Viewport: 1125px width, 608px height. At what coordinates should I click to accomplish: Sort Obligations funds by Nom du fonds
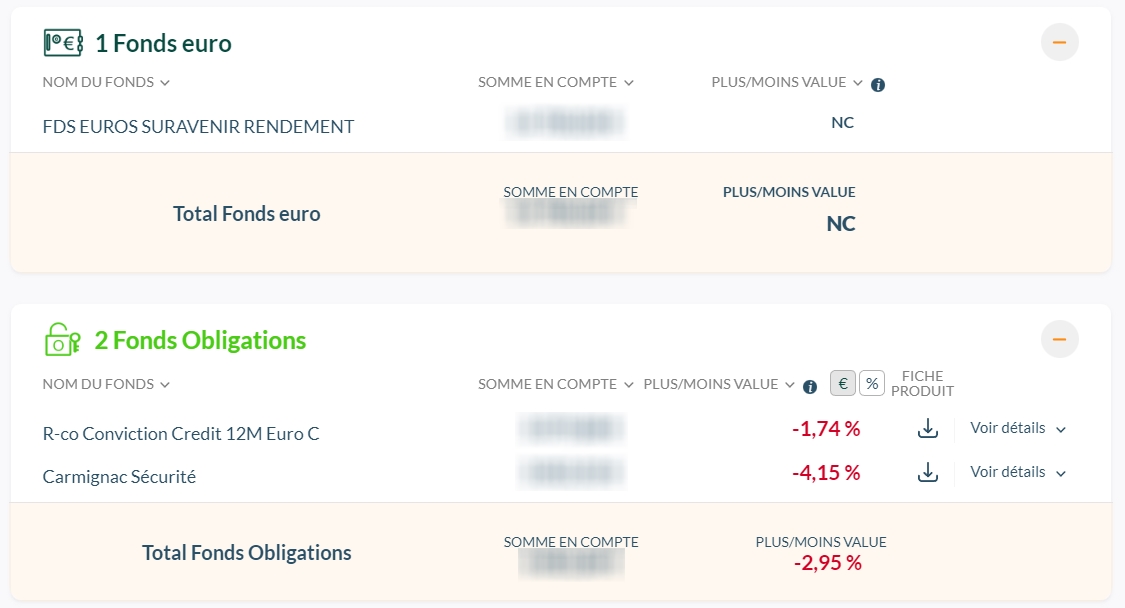[106, 384]
